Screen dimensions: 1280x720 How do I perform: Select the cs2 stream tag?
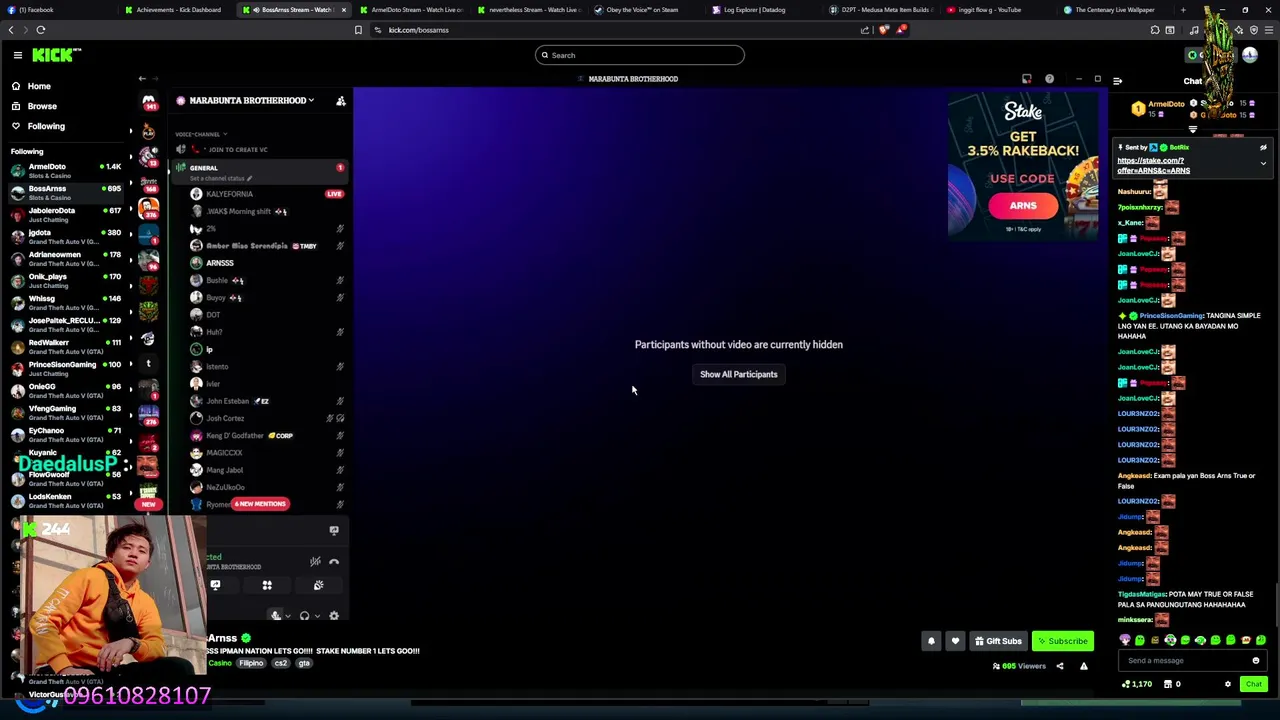tap(280, 664)
